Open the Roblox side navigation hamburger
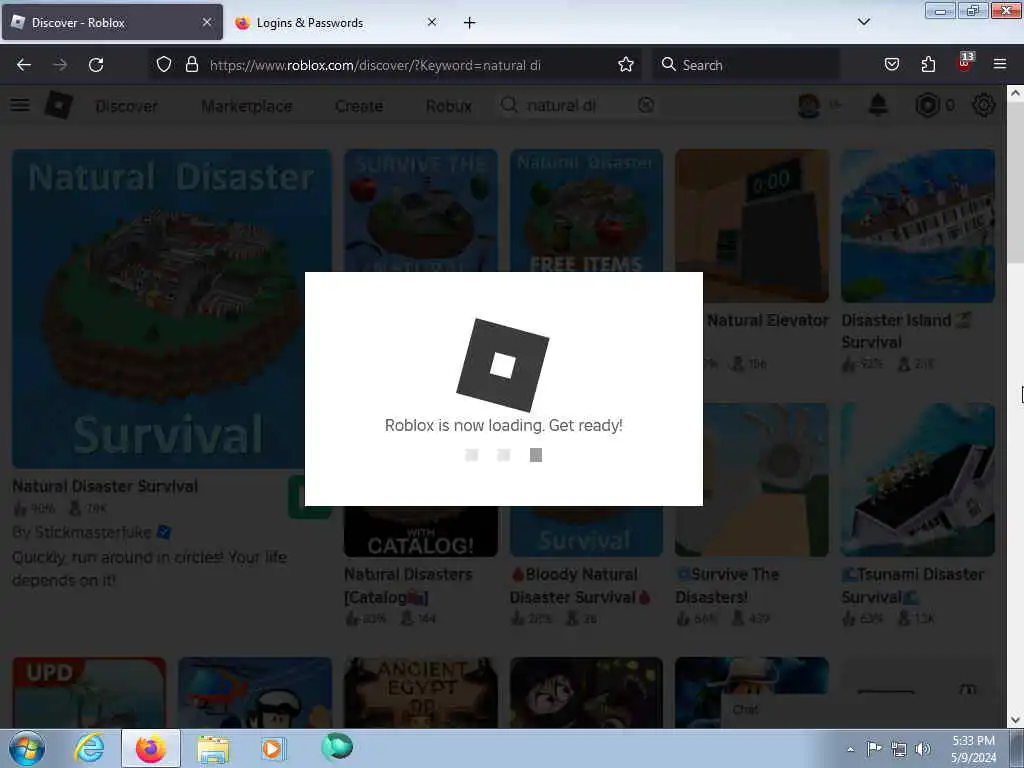 click(x=20, y=105)
